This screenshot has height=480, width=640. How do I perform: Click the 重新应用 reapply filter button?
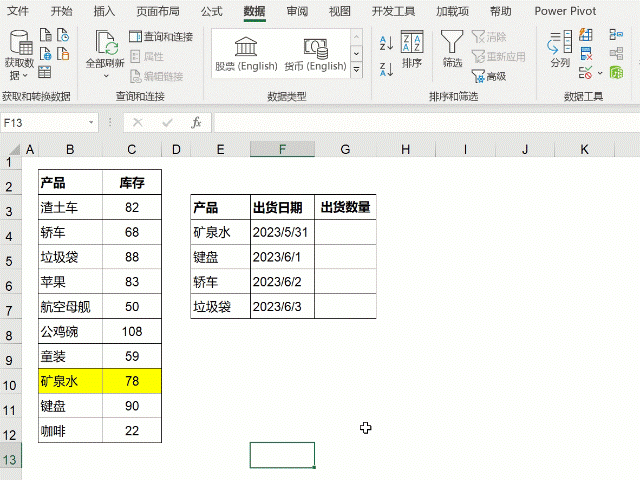[499, 56]
